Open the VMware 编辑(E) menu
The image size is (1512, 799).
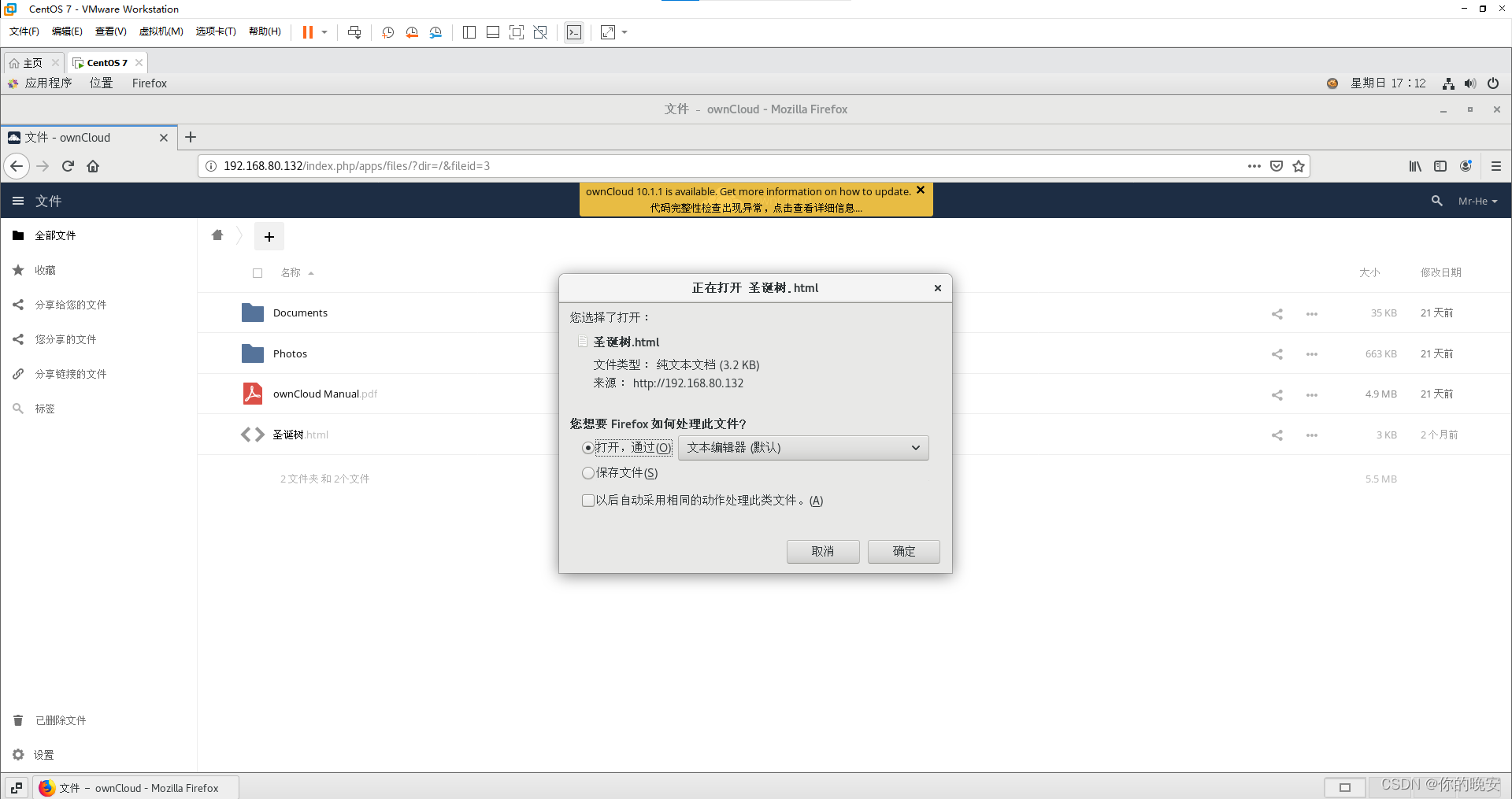[67, 31]
